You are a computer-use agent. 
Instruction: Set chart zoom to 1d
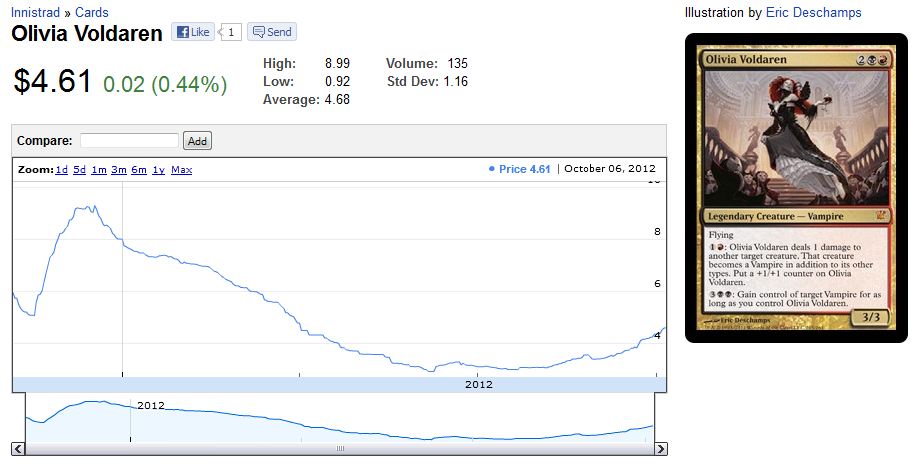coord(61,170)
